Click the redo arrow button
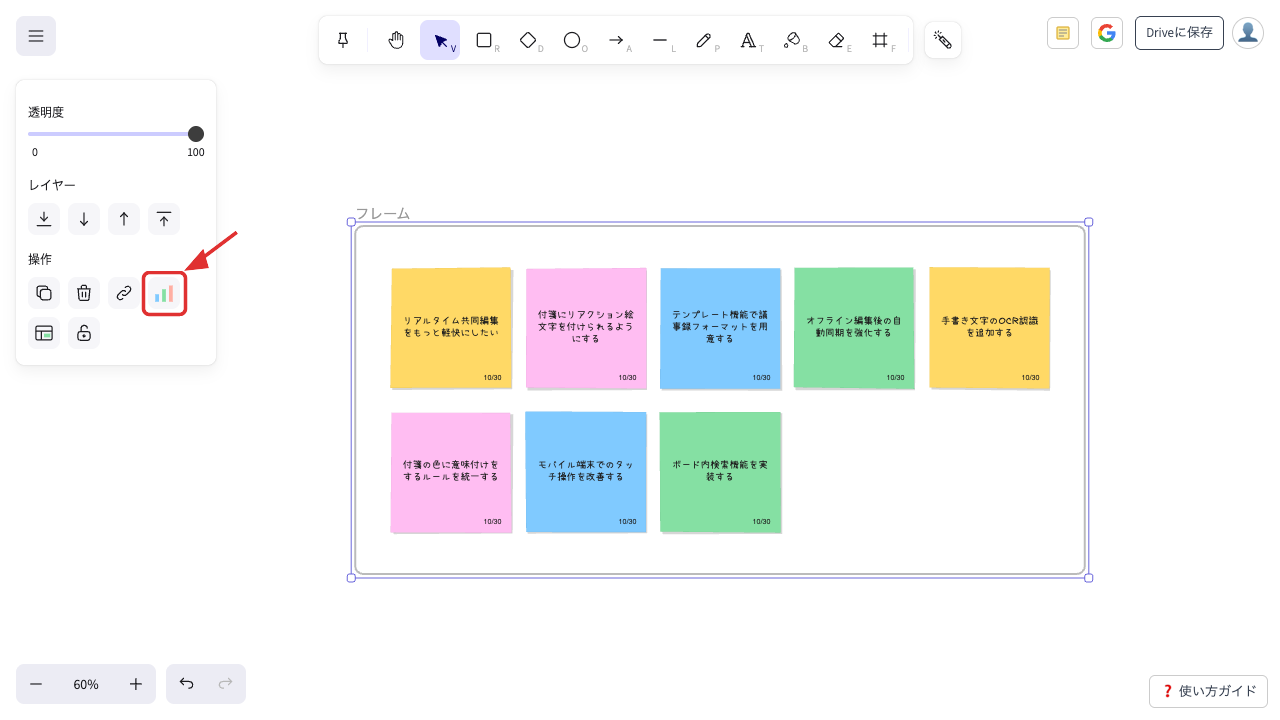The width and height of the screenshot is (1280, 720). pyautogui.click(x=226, y=684)
